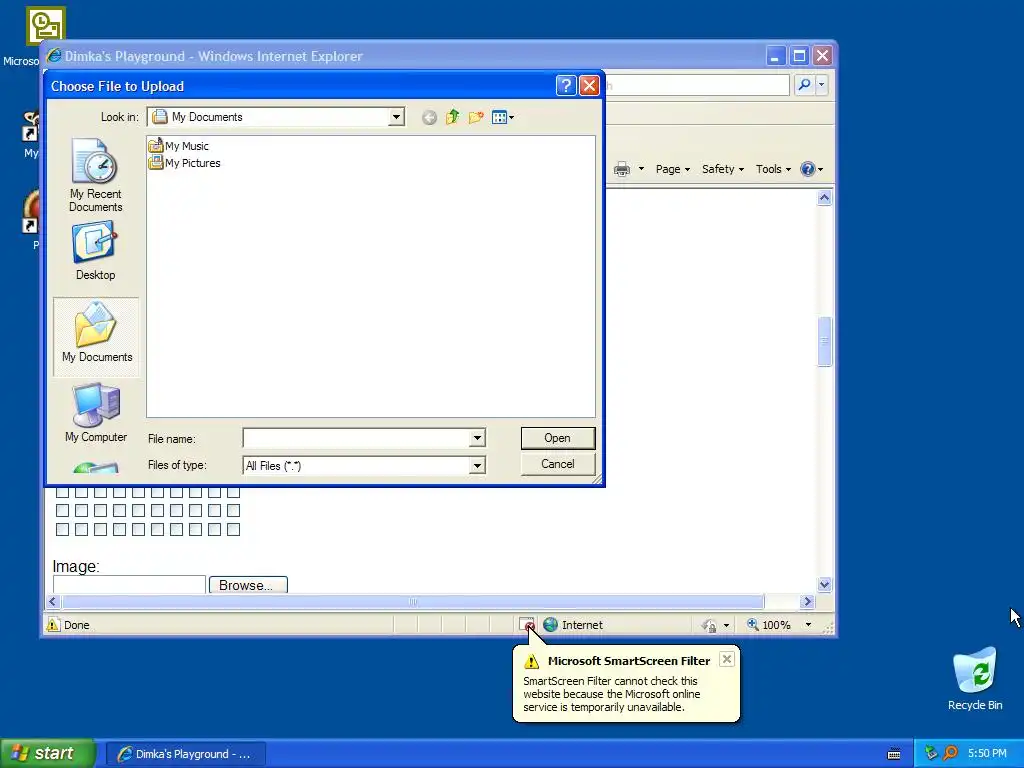The image size is (1024, 768).
Task: Open the zoom level dropdown arrow
Action: coord(808,625)
